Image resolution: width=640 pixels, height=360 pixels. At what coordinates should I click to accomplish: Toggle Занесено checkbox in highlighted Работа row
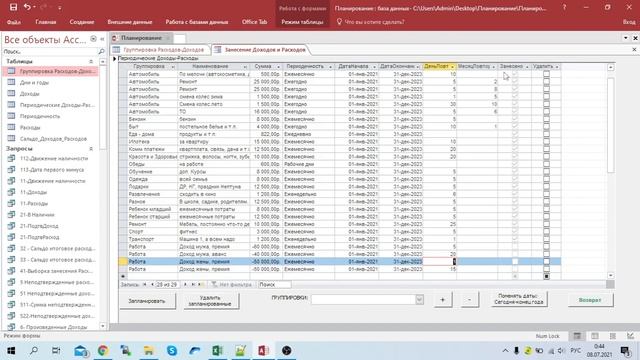tap(515, 262)
